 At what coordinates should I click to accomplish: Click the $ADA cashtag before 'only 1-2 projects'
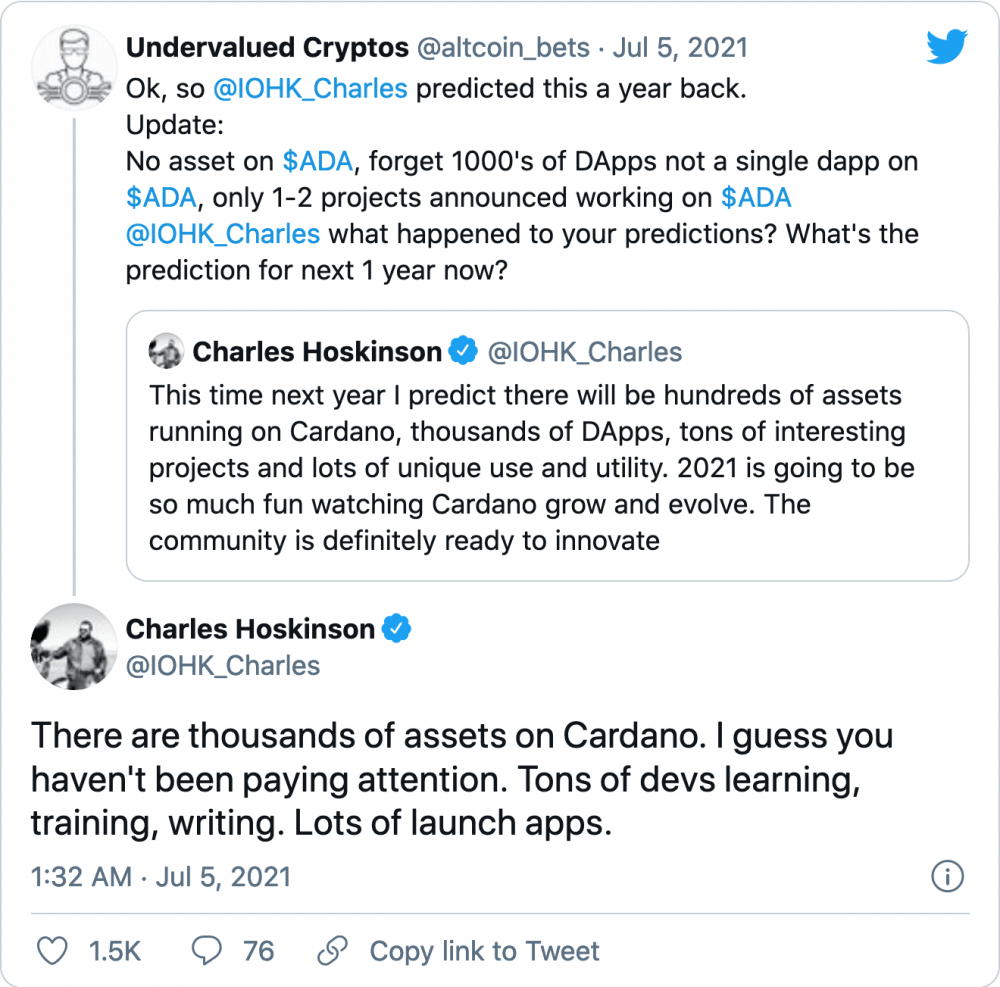pyautogui.click(x=161, y=198)
